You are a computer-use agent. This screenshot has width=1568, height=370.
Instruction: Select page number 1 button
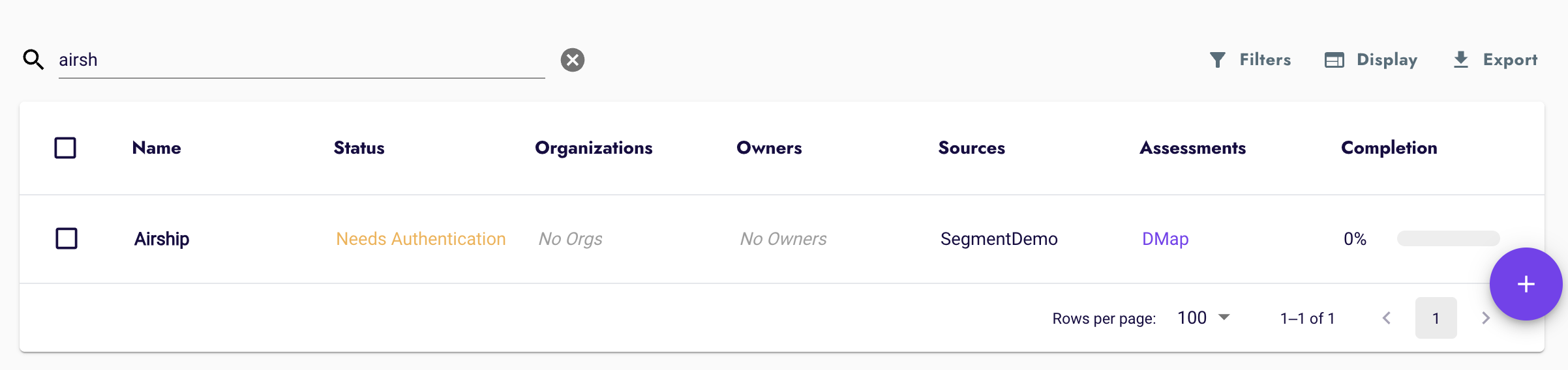click(1436, 318)
